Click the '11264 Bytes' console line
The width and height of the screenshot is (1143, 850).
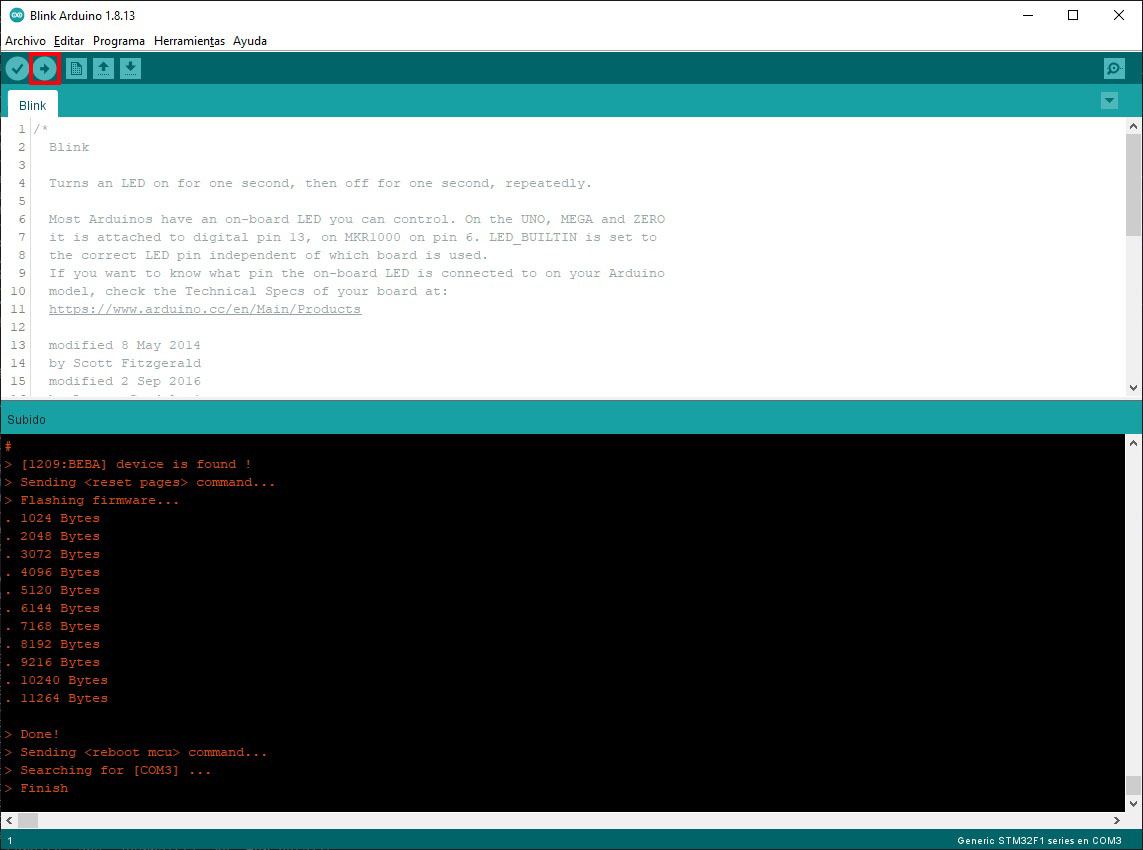coord(56,698)
